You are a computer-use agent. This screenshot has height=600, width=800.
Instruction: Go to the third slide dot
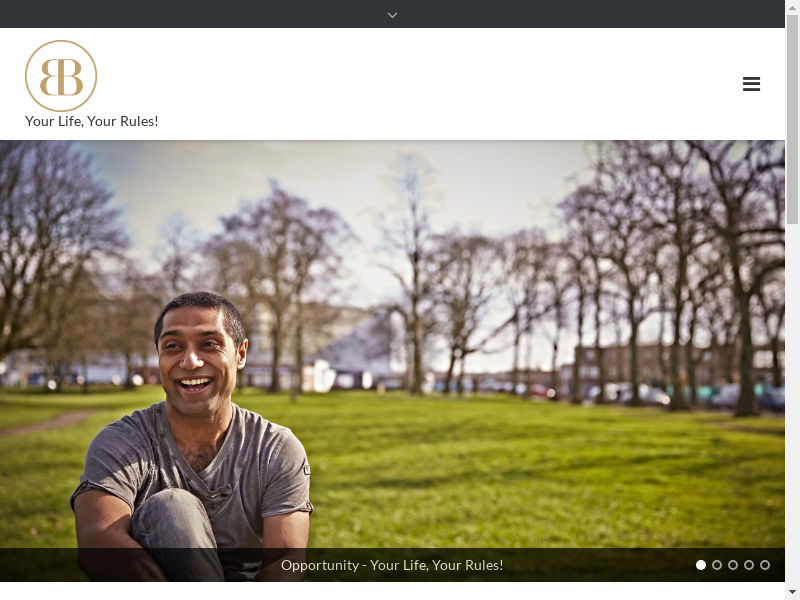[733, 565]
